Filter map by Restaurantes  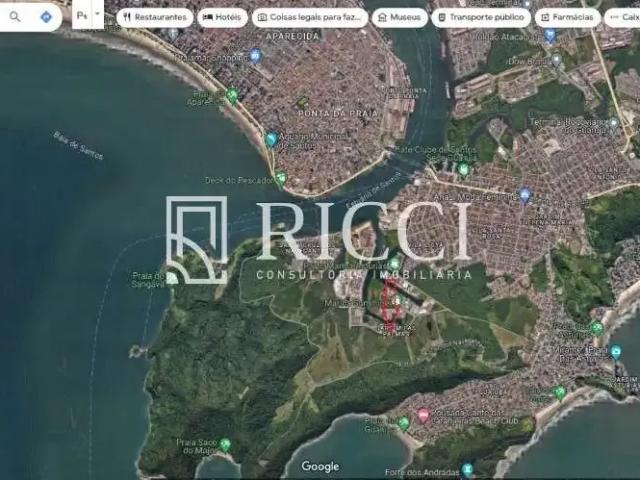pyautogui.click(x=155, y=18)
